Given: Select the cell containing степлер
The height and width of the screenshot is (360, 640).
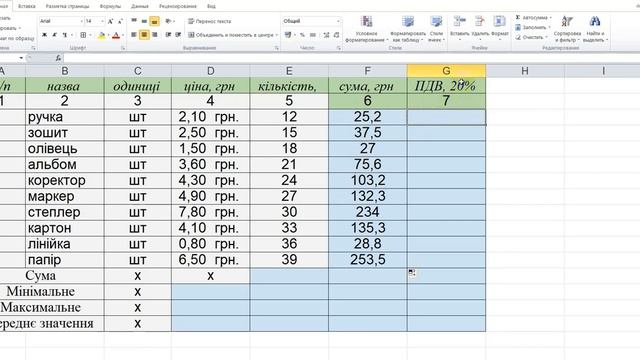Looking at the screenshot, I should pos(64,212).
